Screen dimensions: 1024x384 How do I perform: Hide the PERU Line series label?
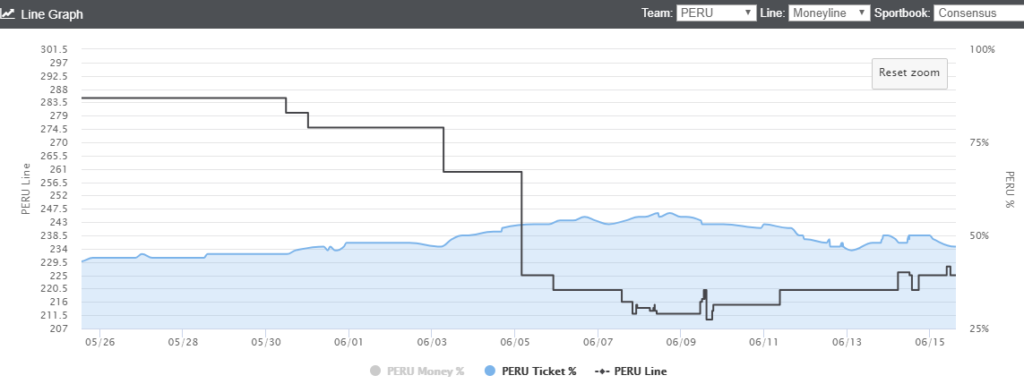(641, 371)
